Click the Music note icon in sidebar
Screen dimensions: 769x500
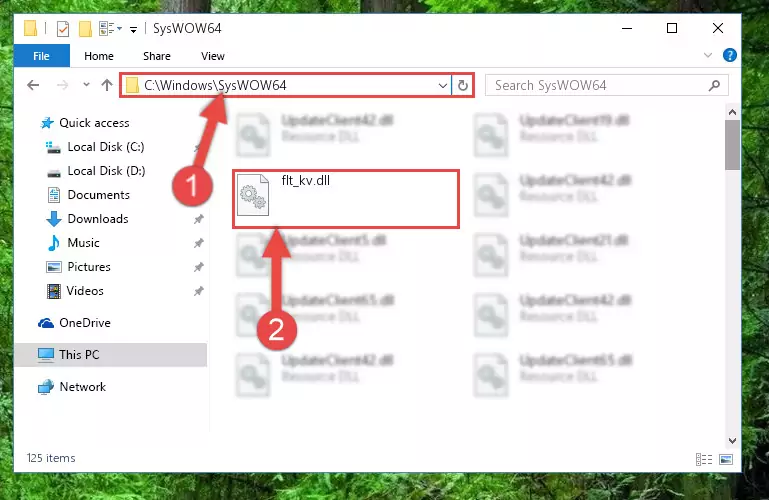click(53, 243)
